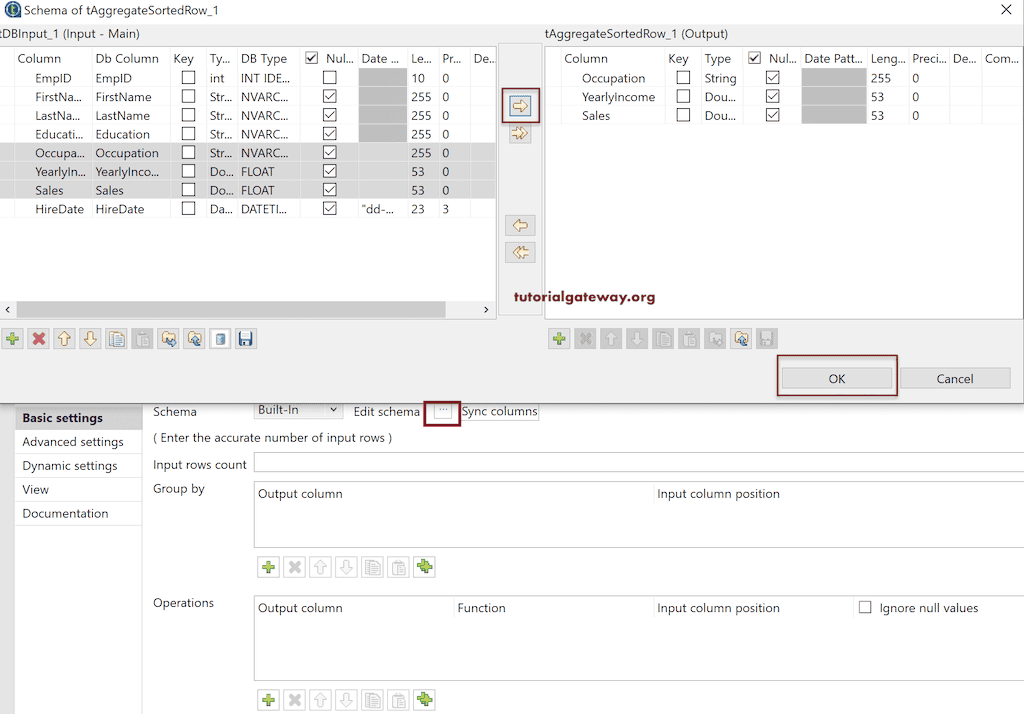Image resolution: width=1024 pixels, height=714 pixels.
Task: Move all output columns back to input
Action: [x=520, y=252]
